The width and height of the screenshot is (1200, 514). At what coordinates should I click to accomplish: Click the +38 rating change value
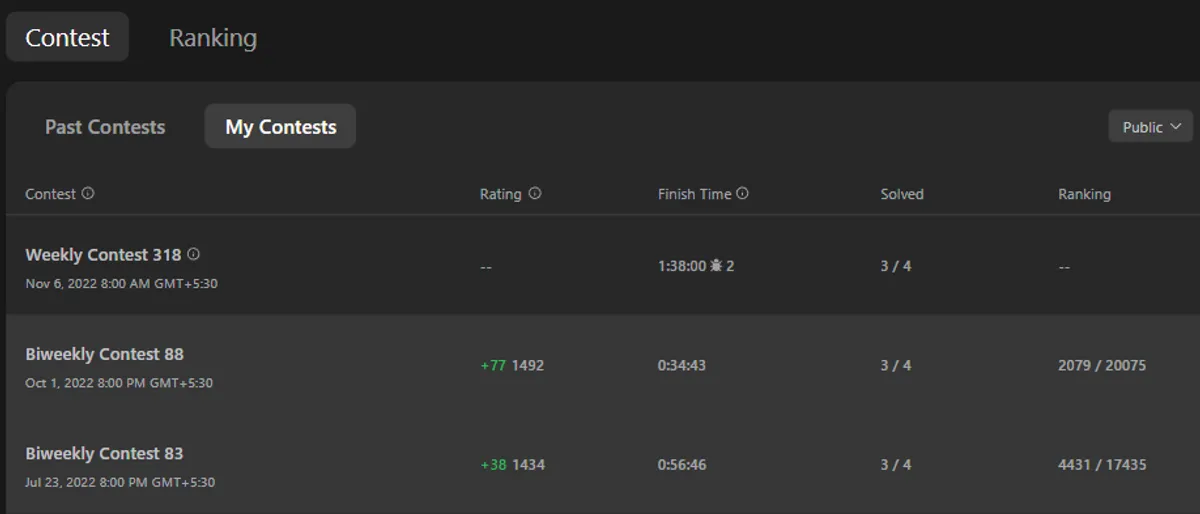pyautogui.click(x=493, y=465)
